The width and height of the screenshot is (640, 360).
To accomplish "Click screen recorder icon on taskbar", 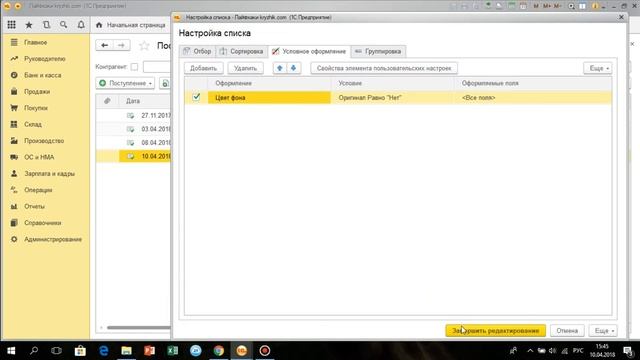I will pyautogui.click(x=265, y=351).
